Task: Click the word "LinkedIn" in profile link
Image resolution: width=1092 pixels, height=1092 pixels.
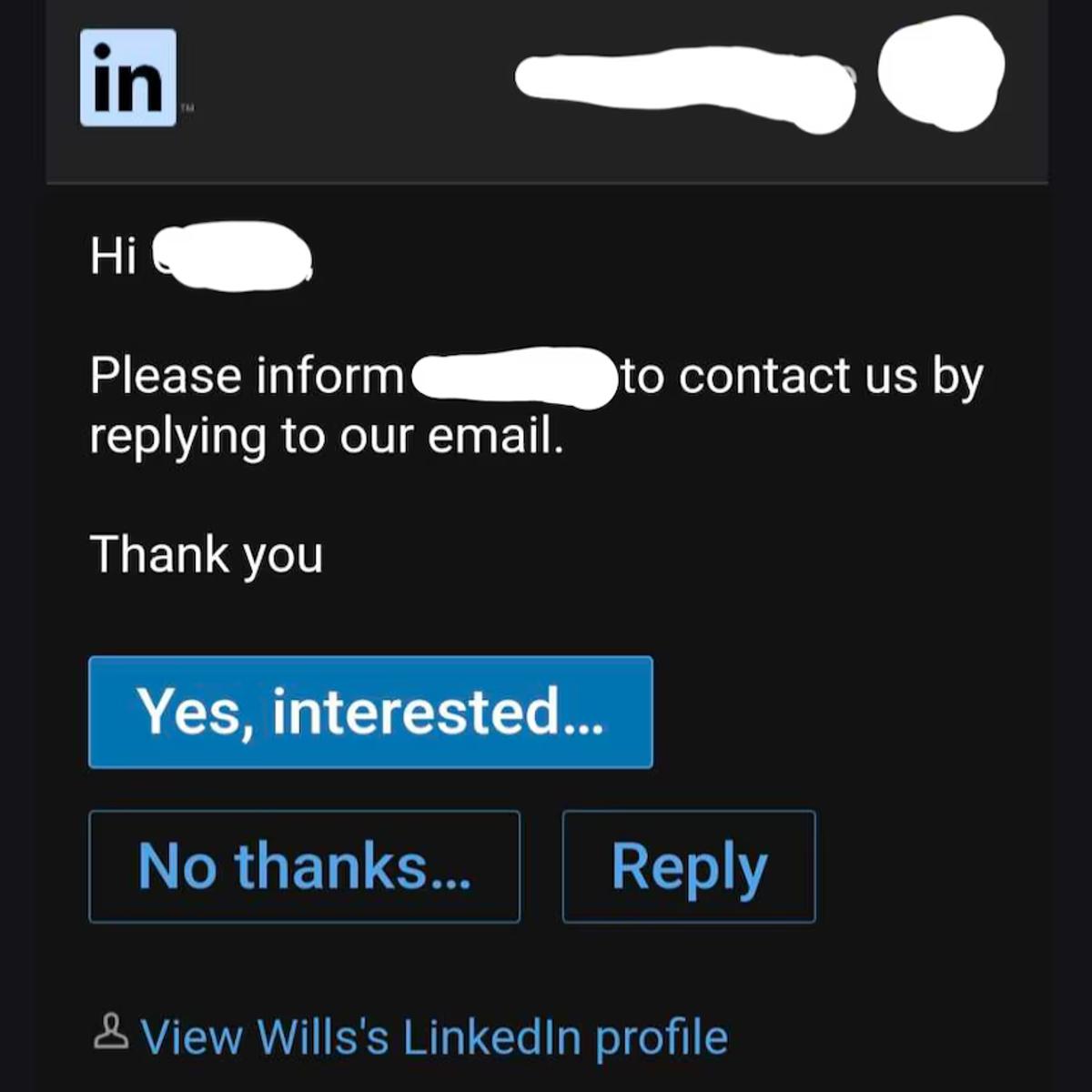Action: coord(491,1036)
